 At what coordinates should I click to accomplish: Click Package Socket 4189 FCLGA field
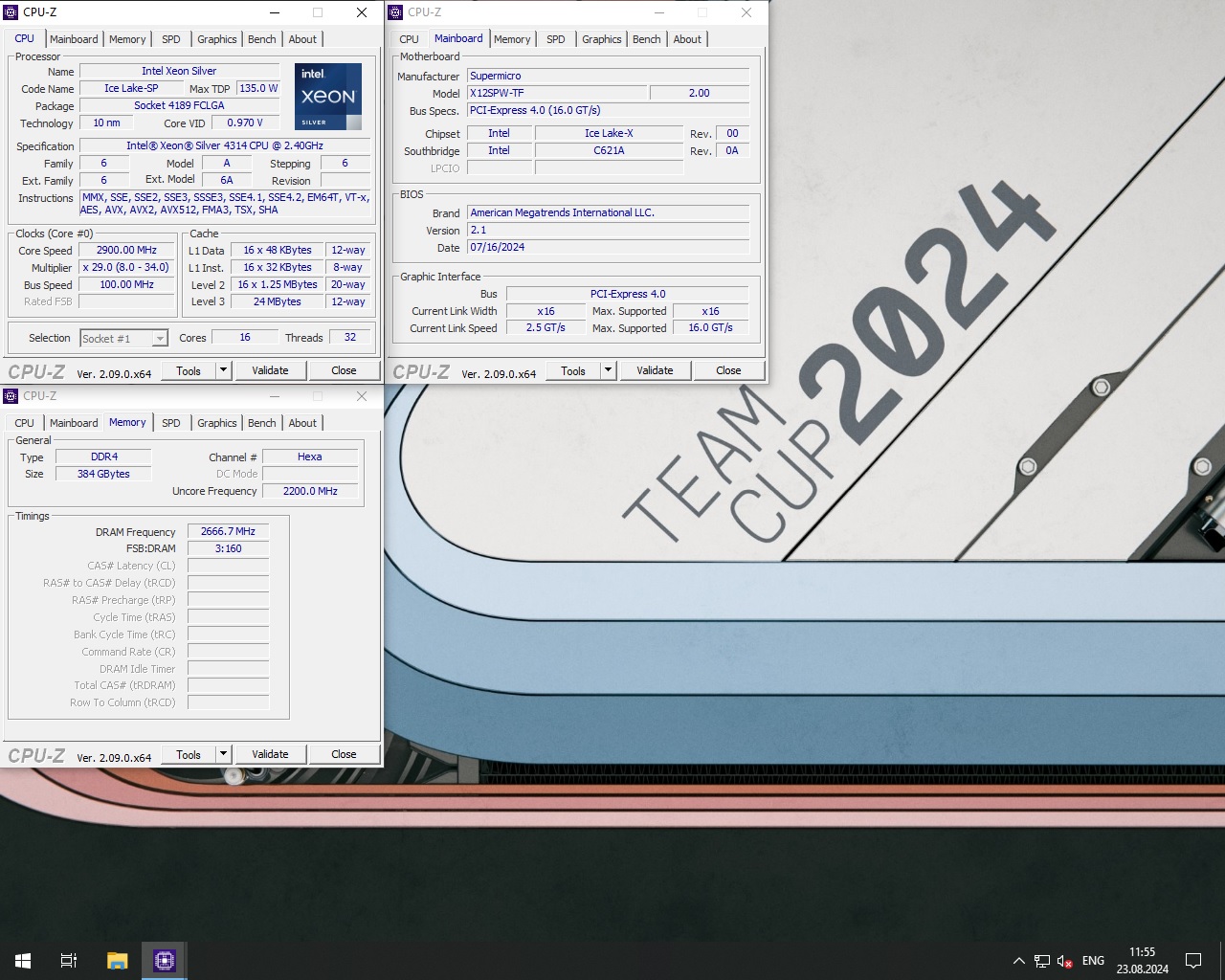tap(179, 105)
